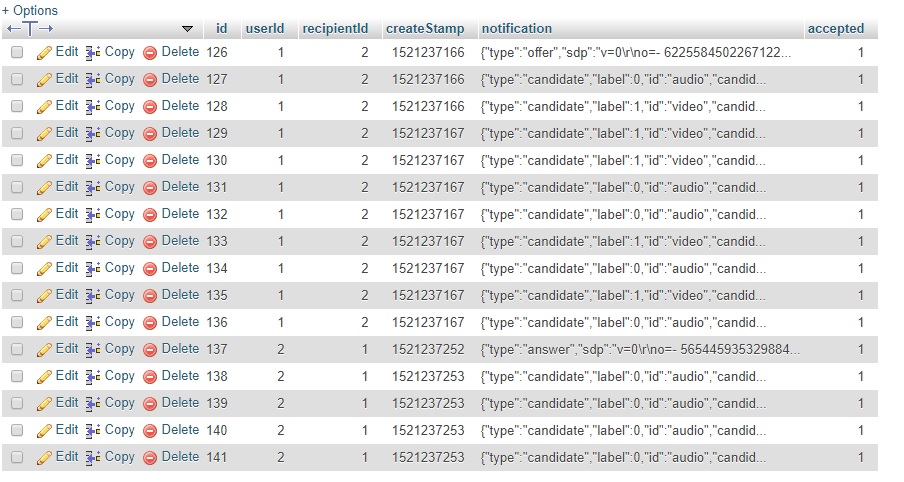Click the Delete link for row 138

point(180,375)
